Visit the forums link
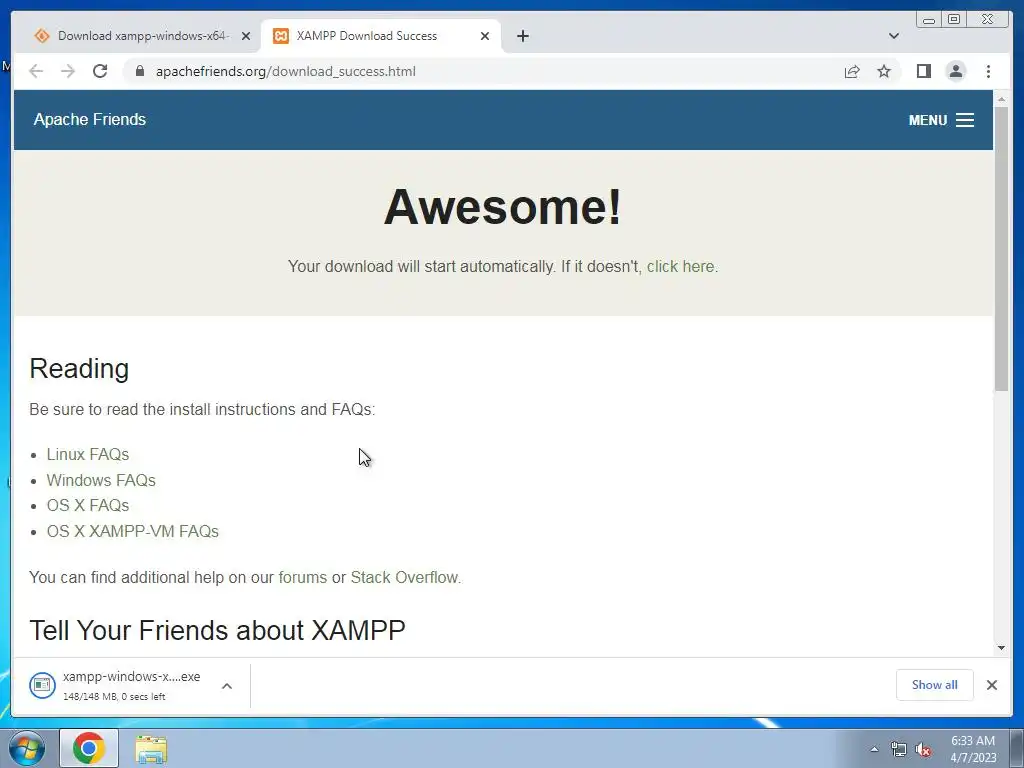The width and height of the screenshot is (1024, 768). pos(302,577)
